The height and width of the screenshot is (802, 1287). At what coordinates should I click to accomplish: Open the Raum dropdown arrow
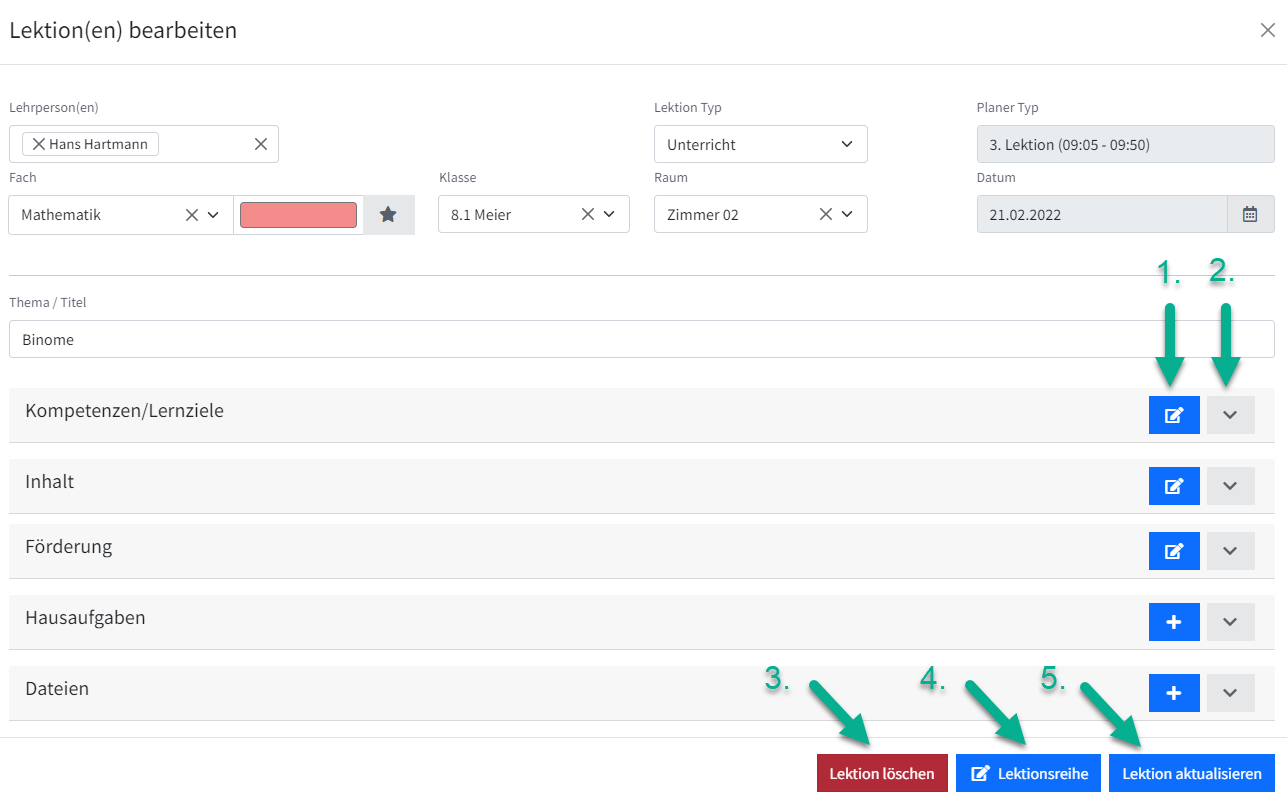(x=847, y=214)
